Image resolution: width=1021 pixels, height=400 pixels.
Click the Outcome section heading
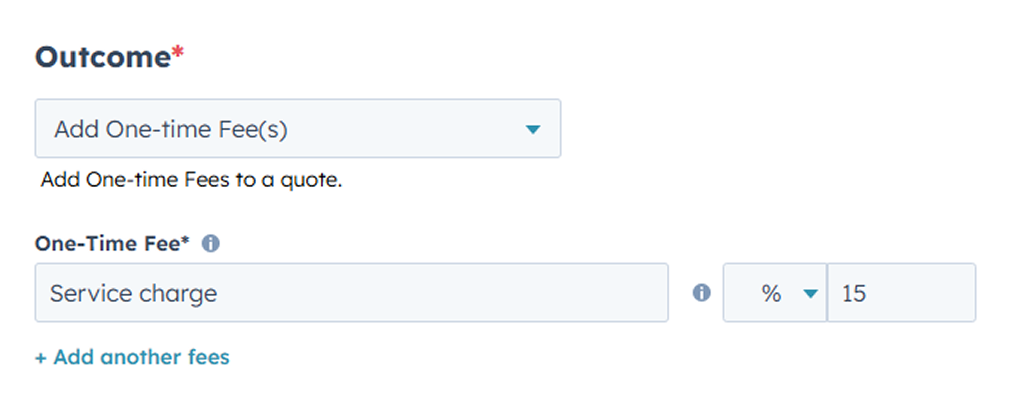click(103, 57)
